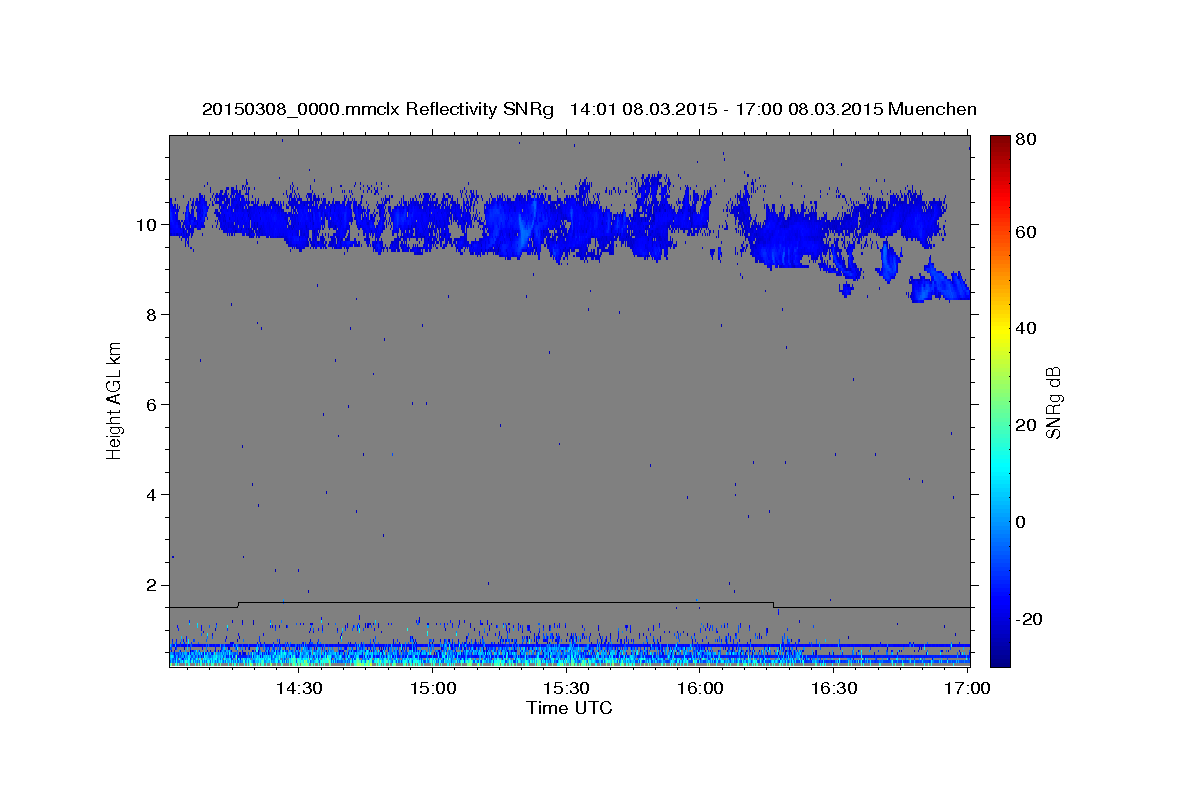Screen dimensions: 1200x800
Task: Click the 16:30 time tick label
Action: coord(834,689)
